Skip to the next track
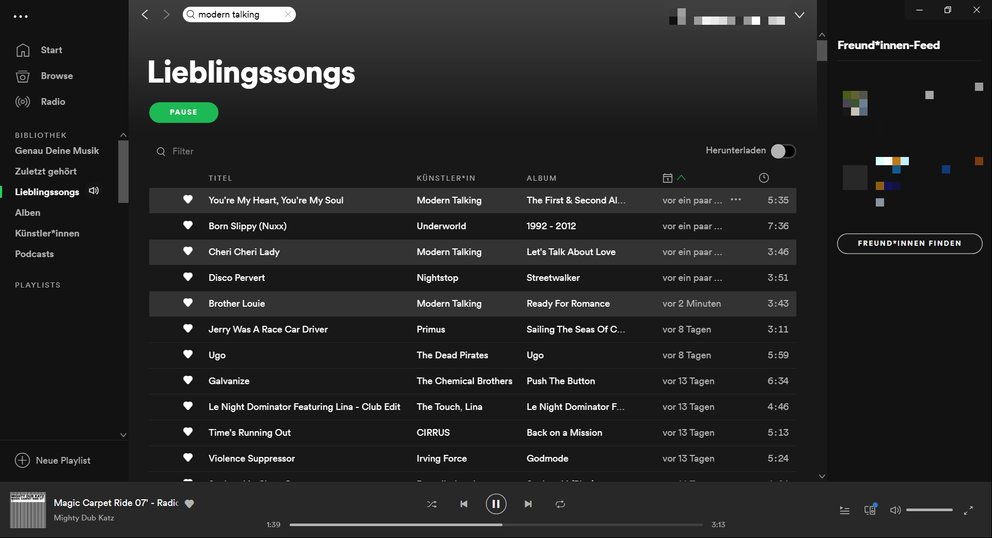This screenshot has height=538, width=992. [528, 504]
